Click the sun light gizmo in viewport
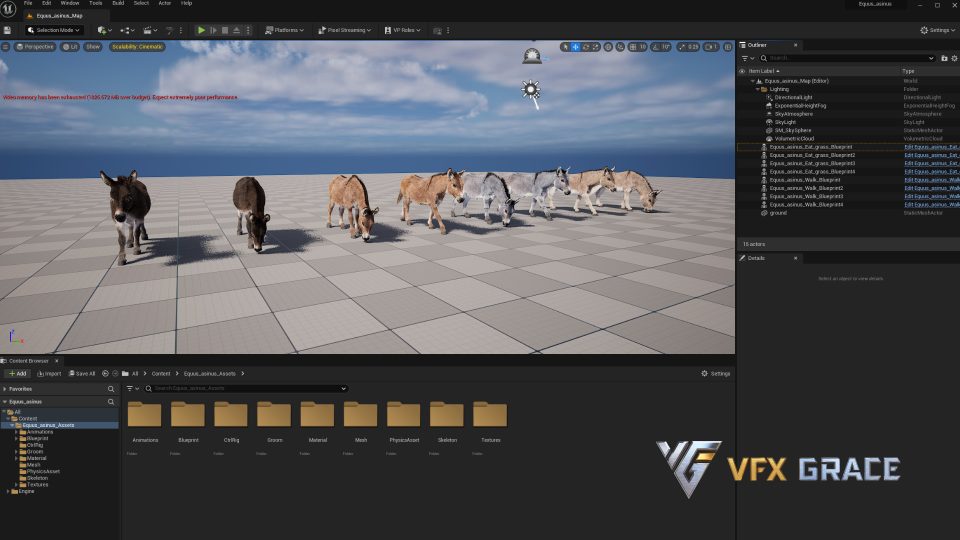 [530, 90]
